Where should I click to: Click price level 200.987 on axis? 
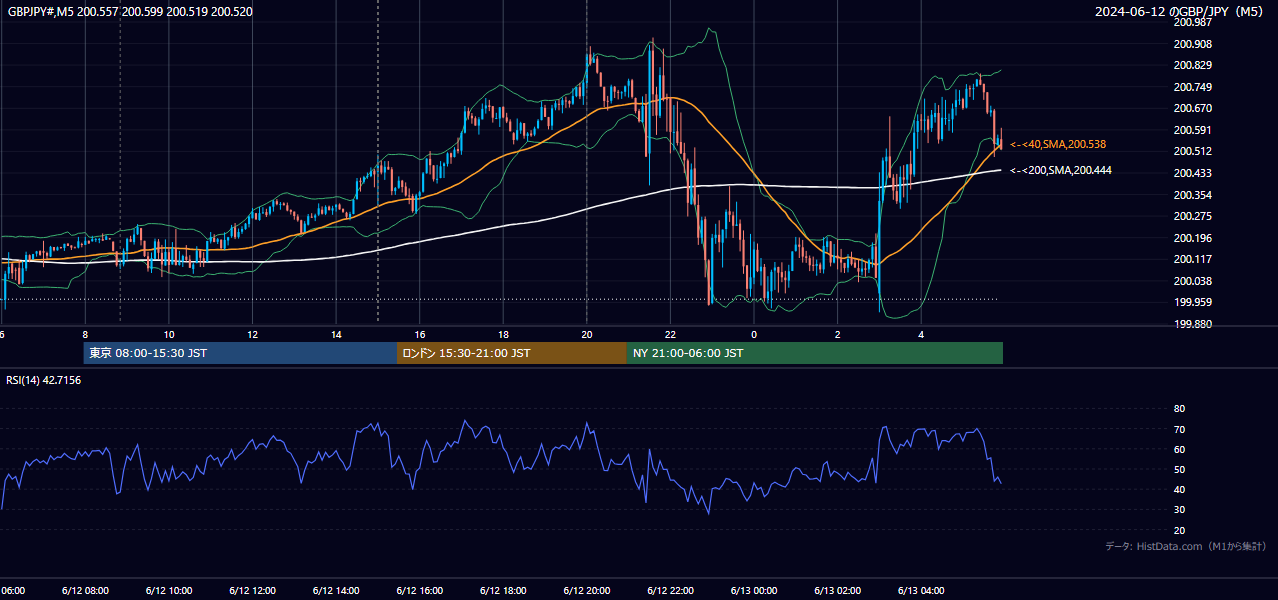click(1192, 22)
